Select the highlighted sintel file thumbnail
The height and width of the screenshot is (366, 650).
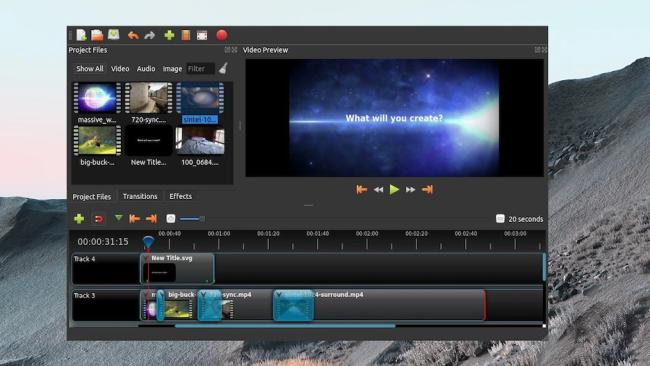(x=200, y=98)
